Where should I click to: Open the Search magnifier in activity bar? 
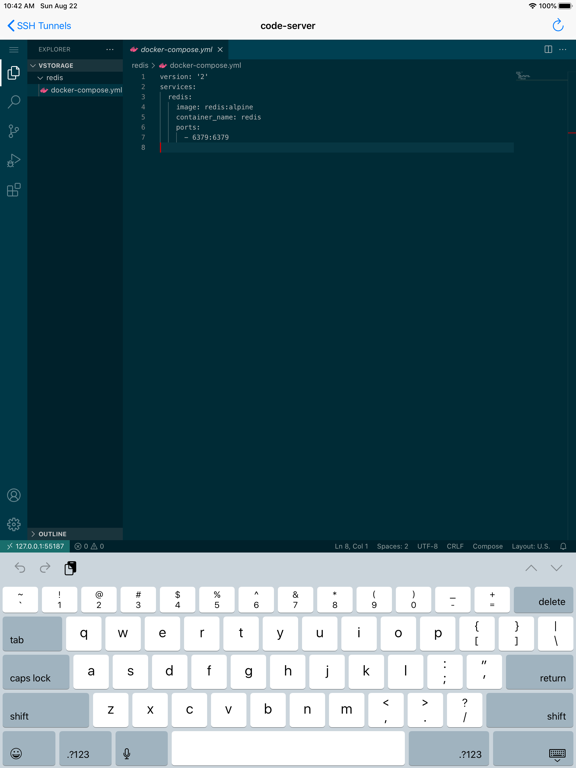click(x=14, y=102)
